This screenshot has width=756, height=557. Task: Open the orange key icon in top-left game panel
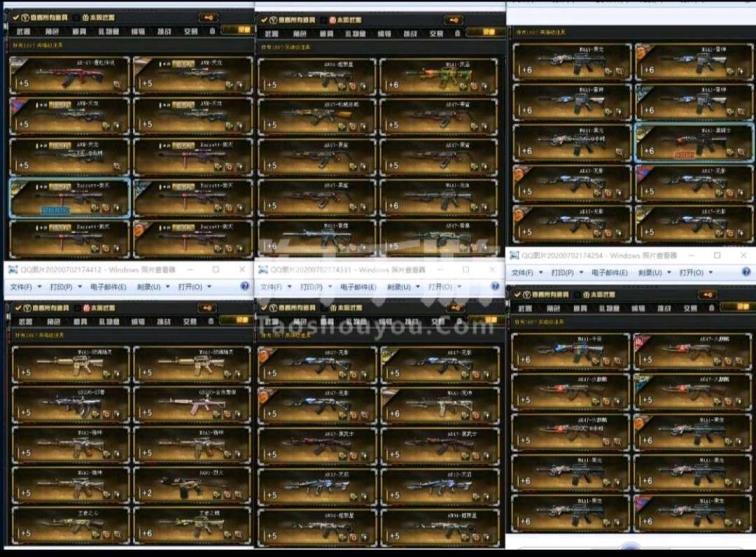pos(209,17)
